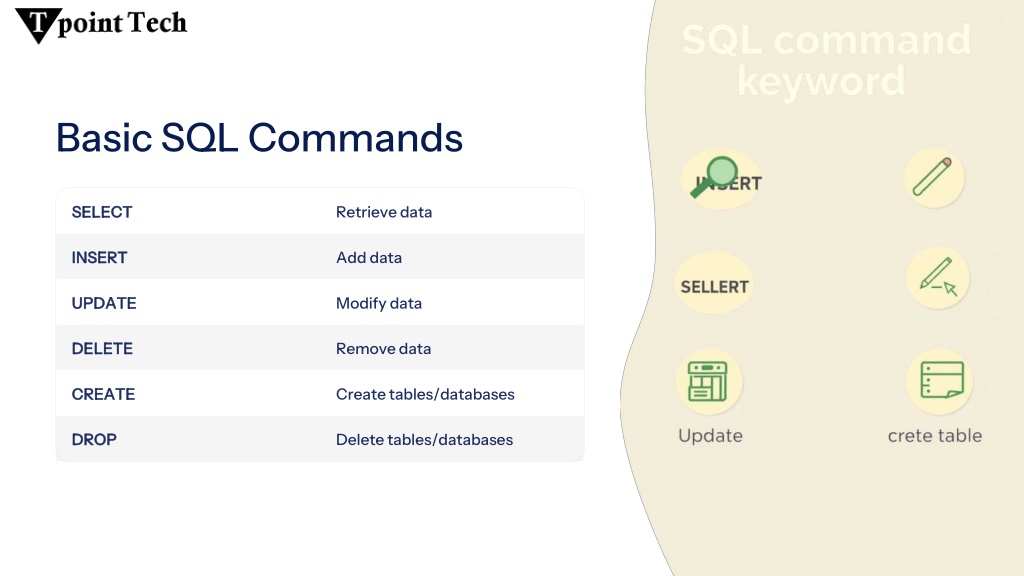Click the crete table caption text
Image resolution: width=1024 pixels, height=576 pixels.
pos(935,436)
